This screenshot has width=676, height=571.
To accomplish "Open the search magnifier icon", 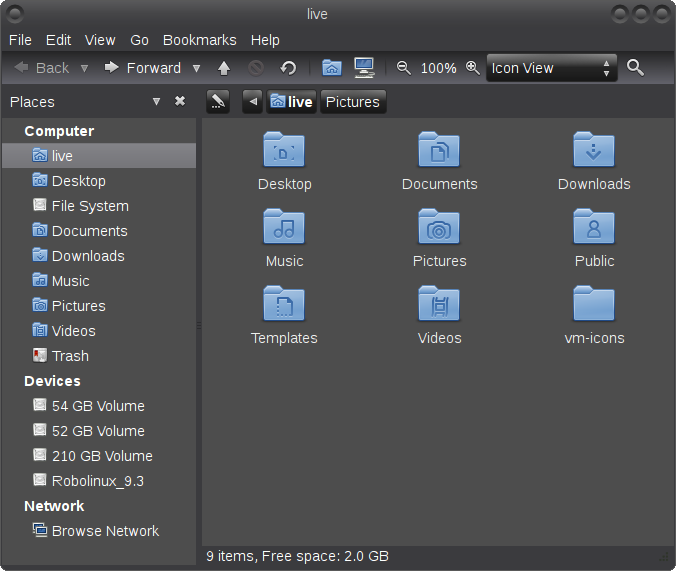I will tap(635, 68).
